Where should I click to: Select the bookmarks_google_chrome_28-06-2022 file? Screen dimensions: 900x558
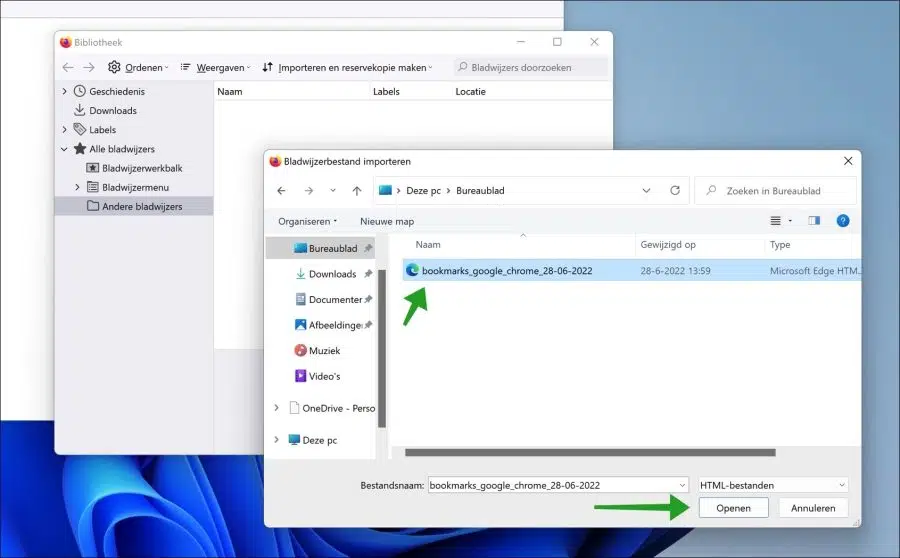click(x=631, y=270)
